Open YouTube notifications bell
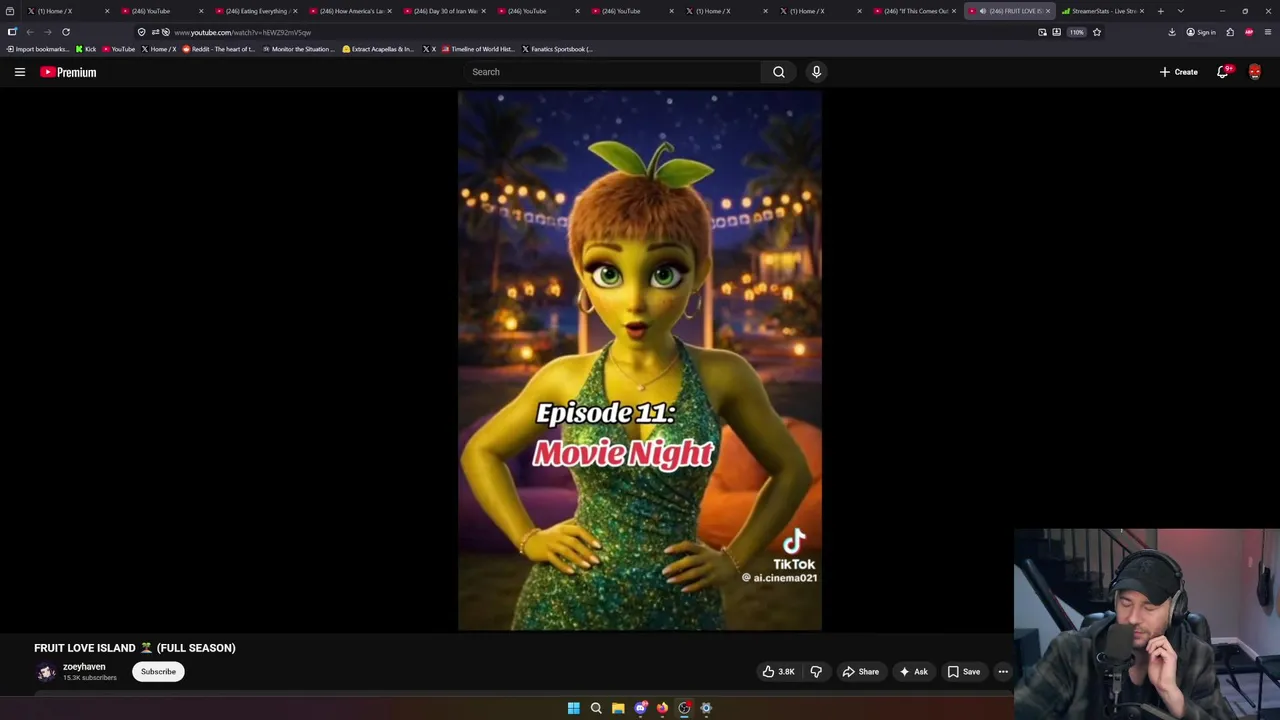 tap(1223, 72)
